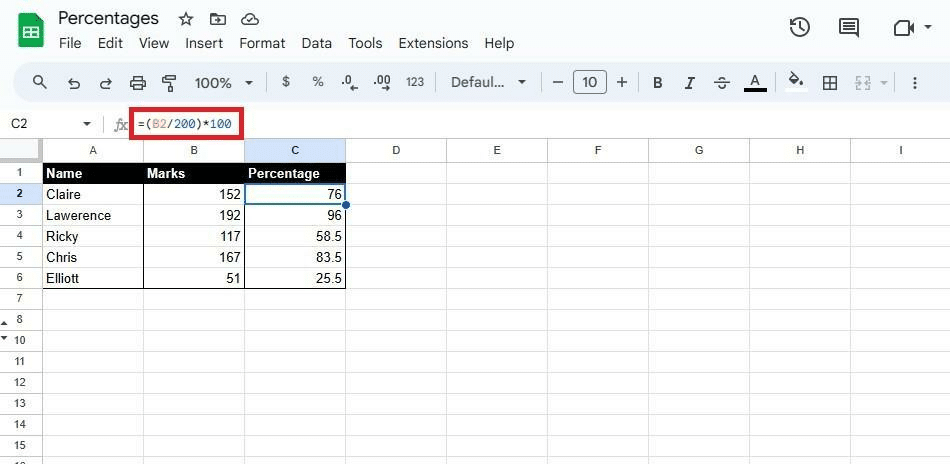Select the paint format tool
950x464 pixels.
click(169, 83)
